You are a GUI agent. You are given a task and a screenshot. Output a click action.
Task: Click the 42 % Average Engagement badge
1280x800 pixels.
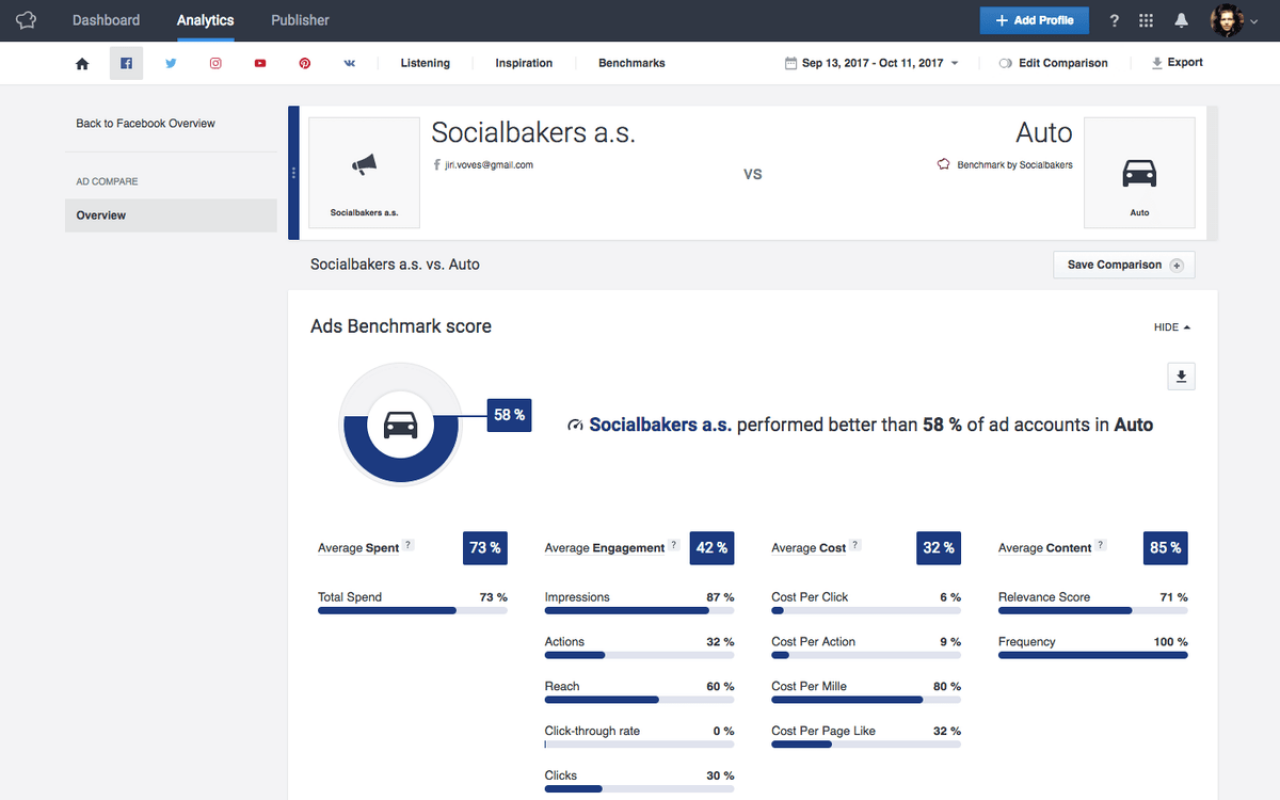[712, 548]
